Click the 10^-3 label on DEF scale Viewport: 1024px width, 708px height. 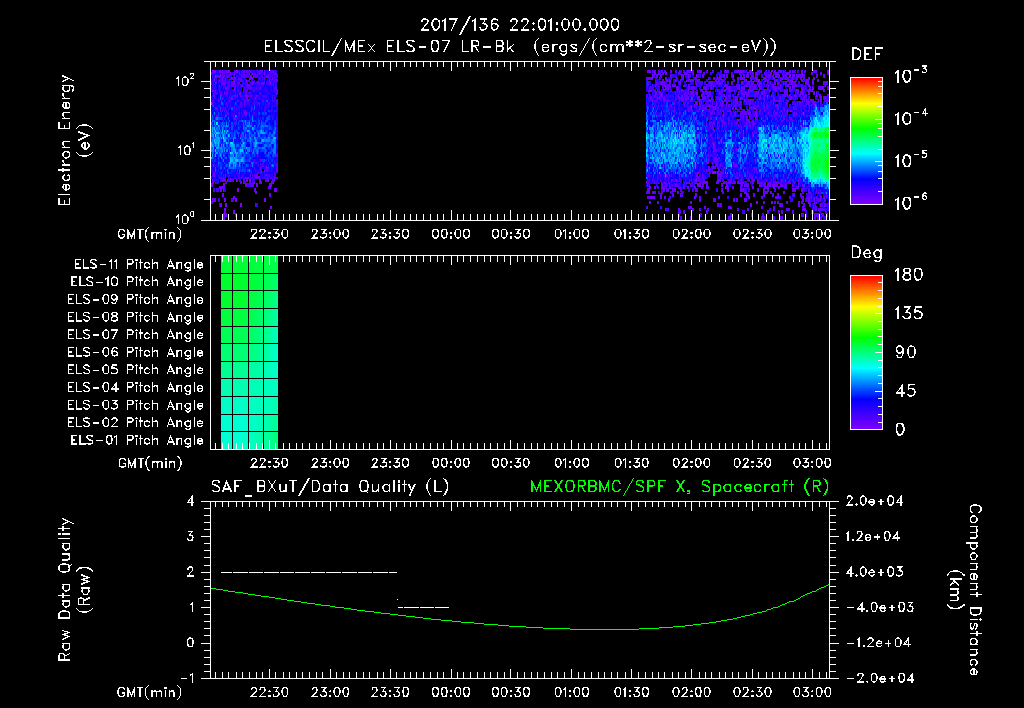[911, 76]
